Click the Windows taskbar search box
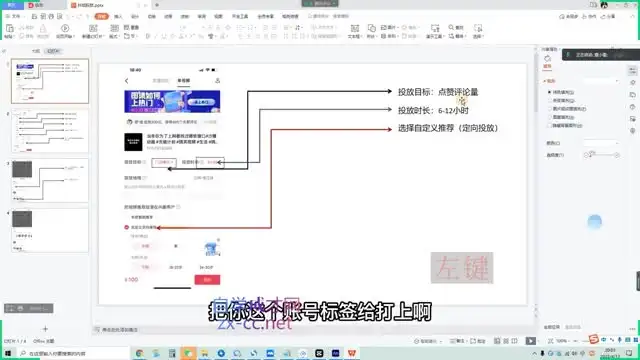The image size is (640, 360). coord(73,353)
